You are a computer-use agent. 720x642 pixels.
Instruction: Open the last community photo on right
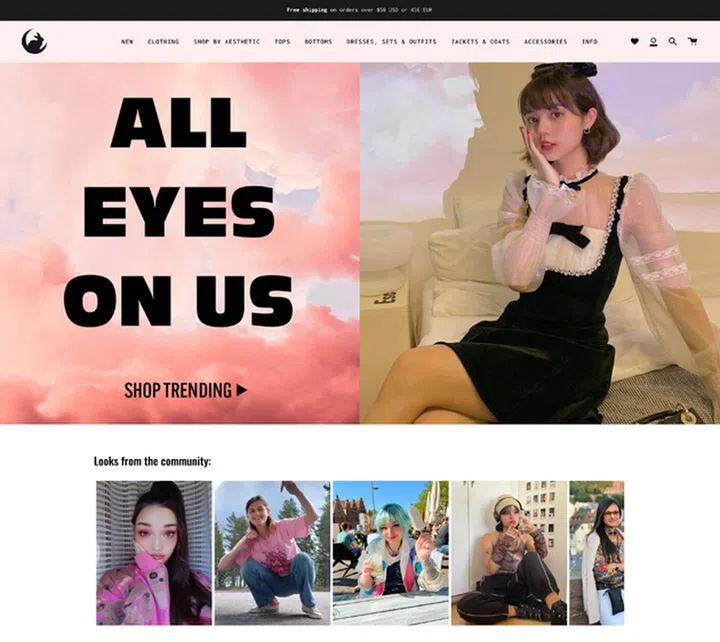point(596,553)
